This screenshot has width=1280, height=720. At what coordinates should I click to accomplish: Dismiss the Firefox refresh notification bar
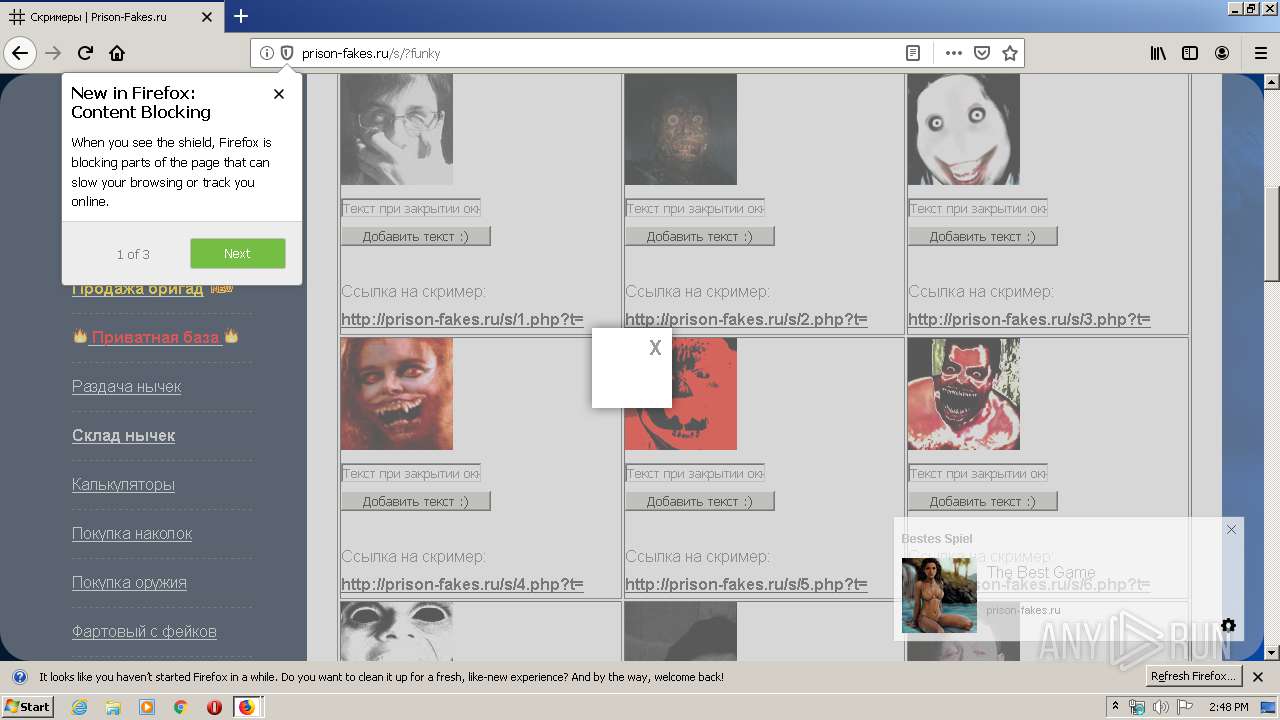[x=1259, y=677]
